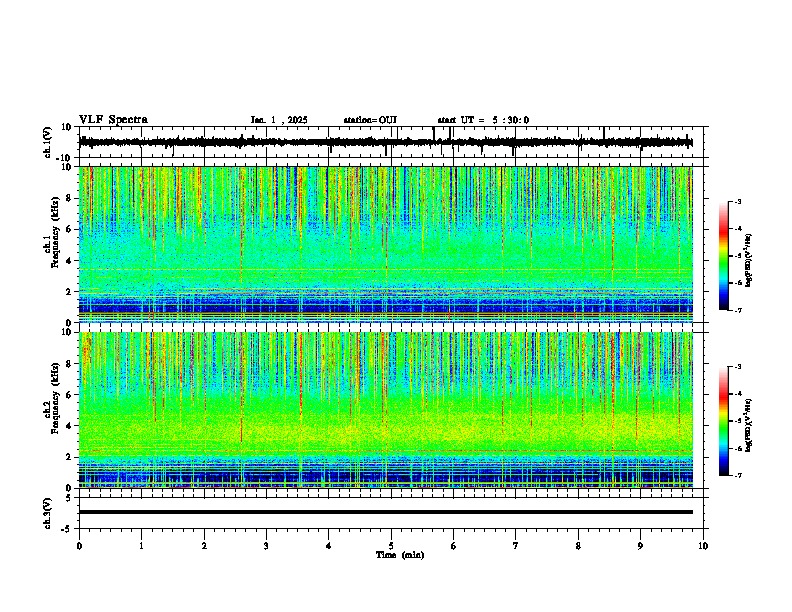The width and height of the screenshot is (792, 612).
Task: Click the "VLF Spectra" plot title
Action: tap(114, 120)
